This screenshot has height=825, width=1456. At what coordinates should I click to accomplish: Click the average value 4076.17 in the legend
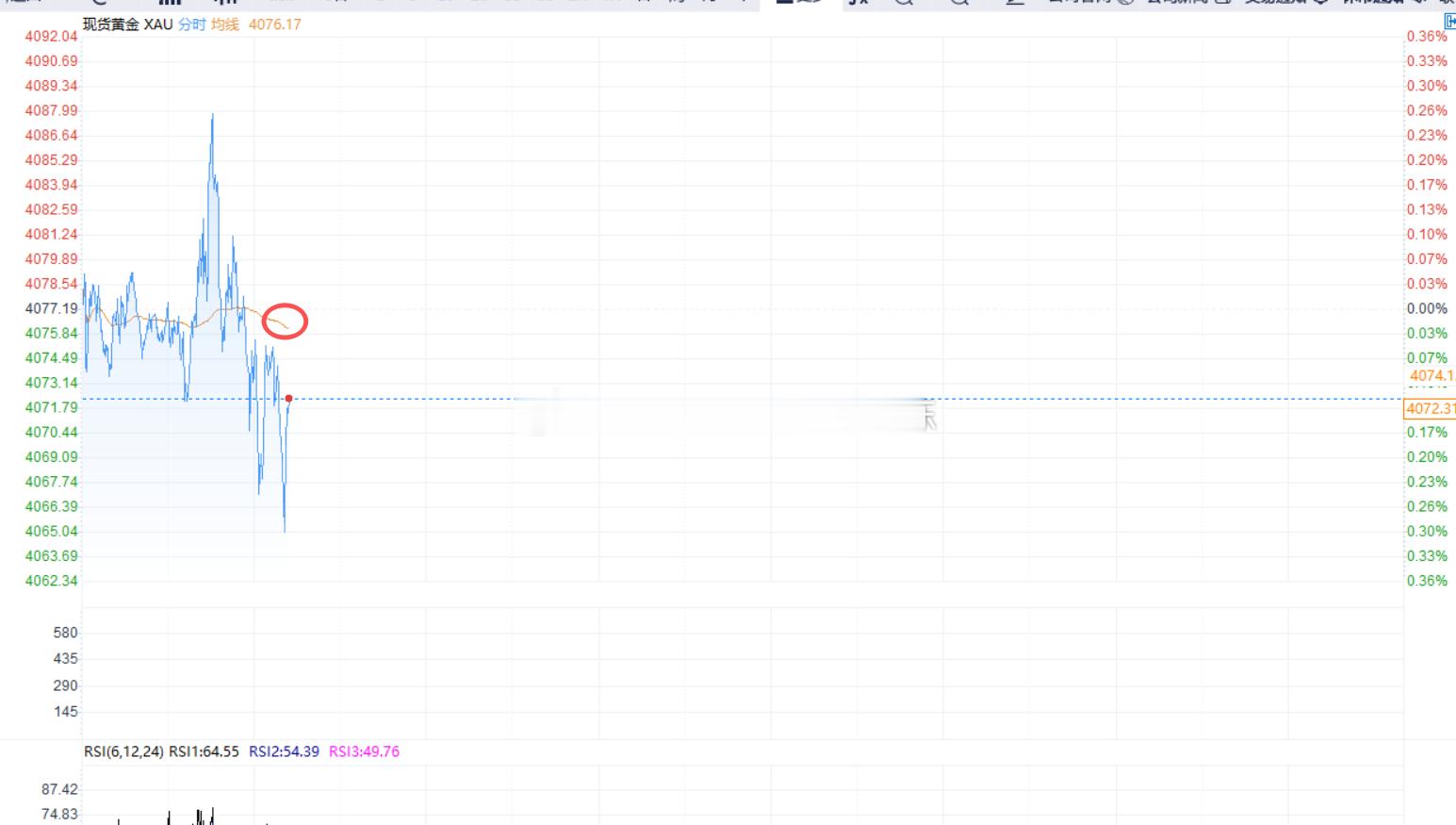click(274, 25)
